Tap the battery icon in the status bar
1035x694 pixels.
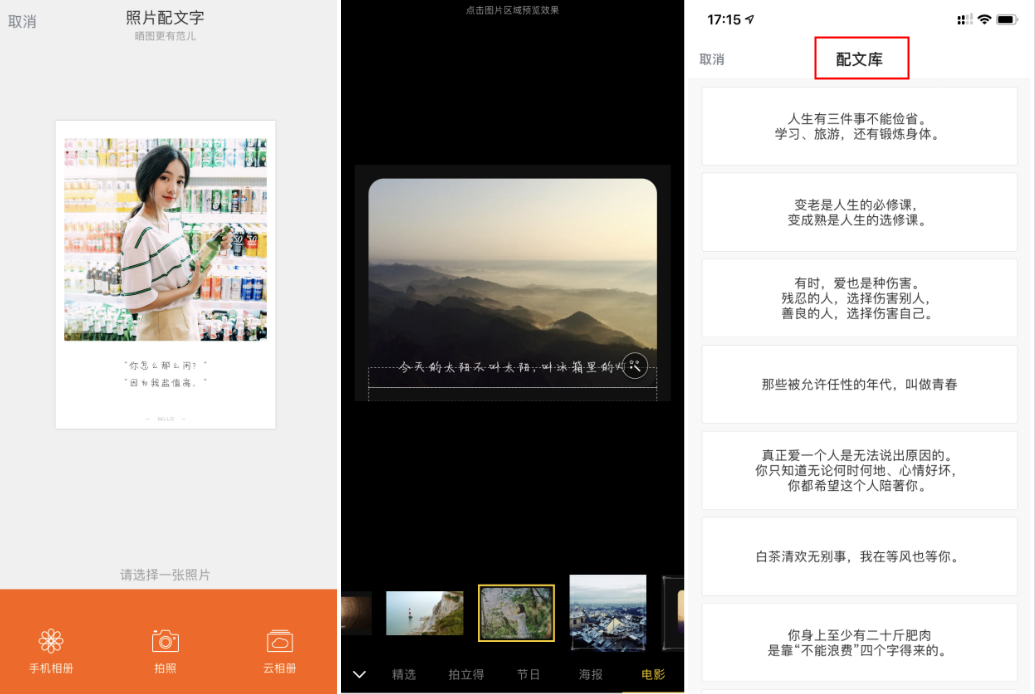click(x=1007, y=20)
